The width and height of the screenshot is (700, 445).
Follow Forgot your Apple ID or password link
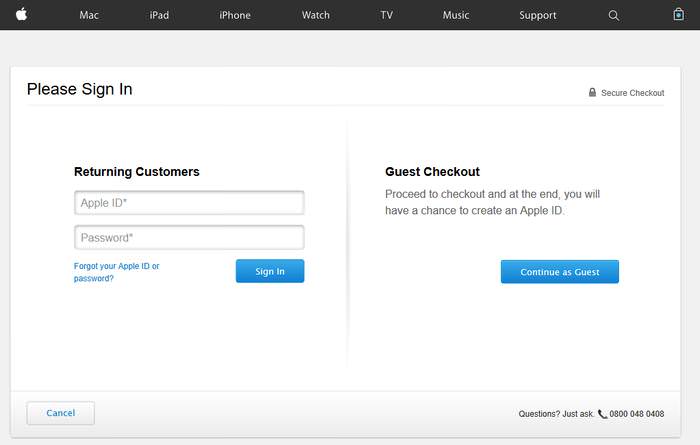coord(117,272)
